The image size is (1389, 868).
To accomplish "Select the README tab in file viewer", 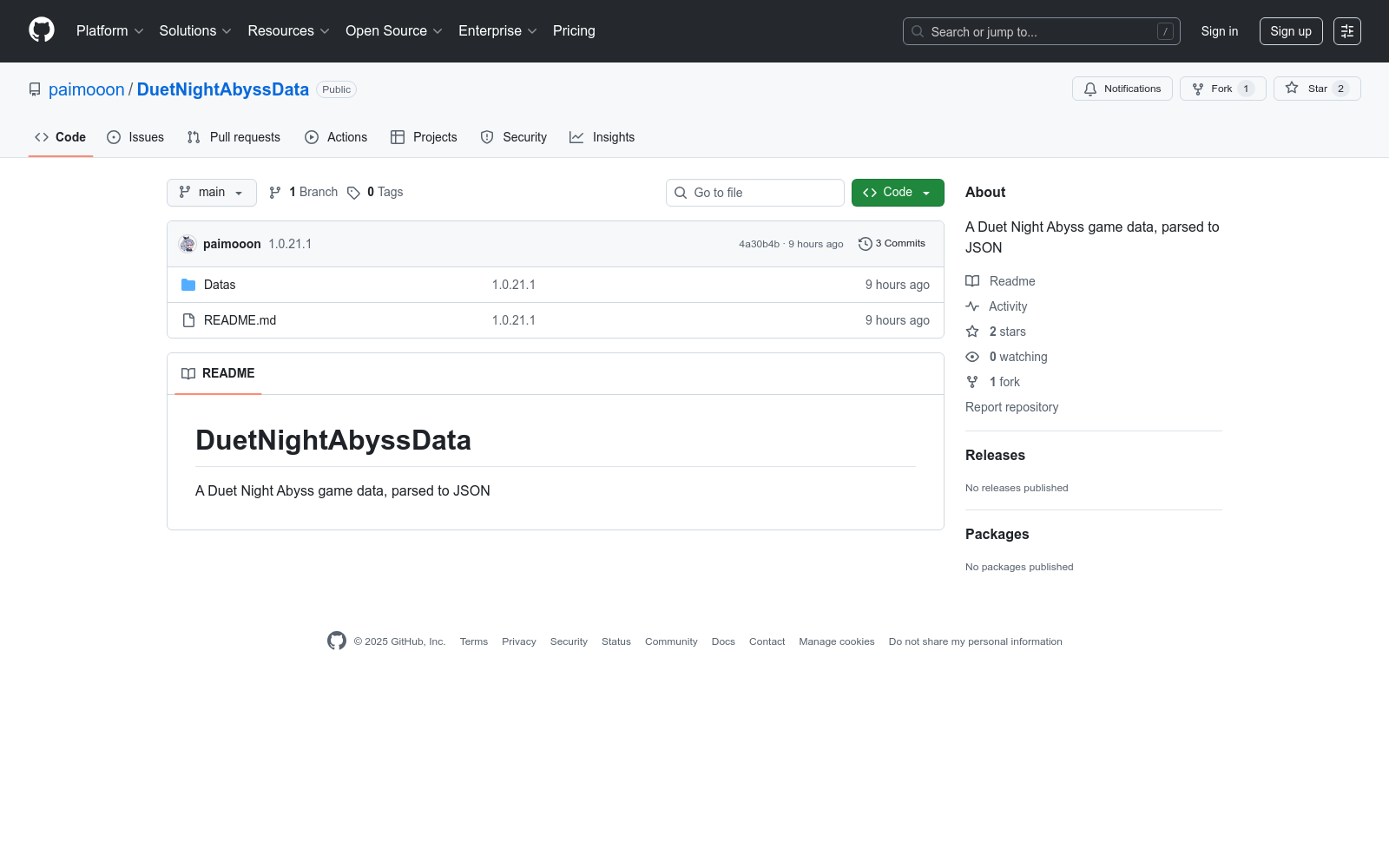I will [218, 373].
